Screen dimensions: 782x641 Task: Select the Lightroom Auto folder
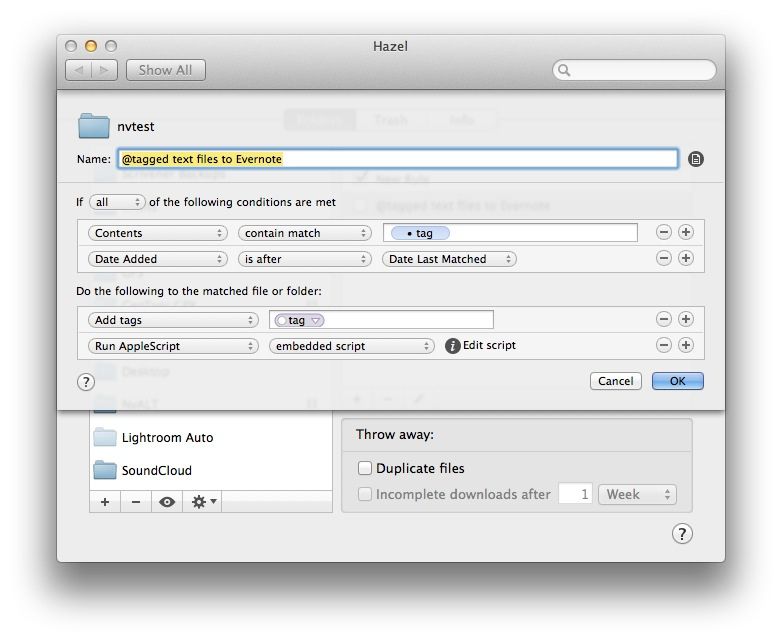166,437
